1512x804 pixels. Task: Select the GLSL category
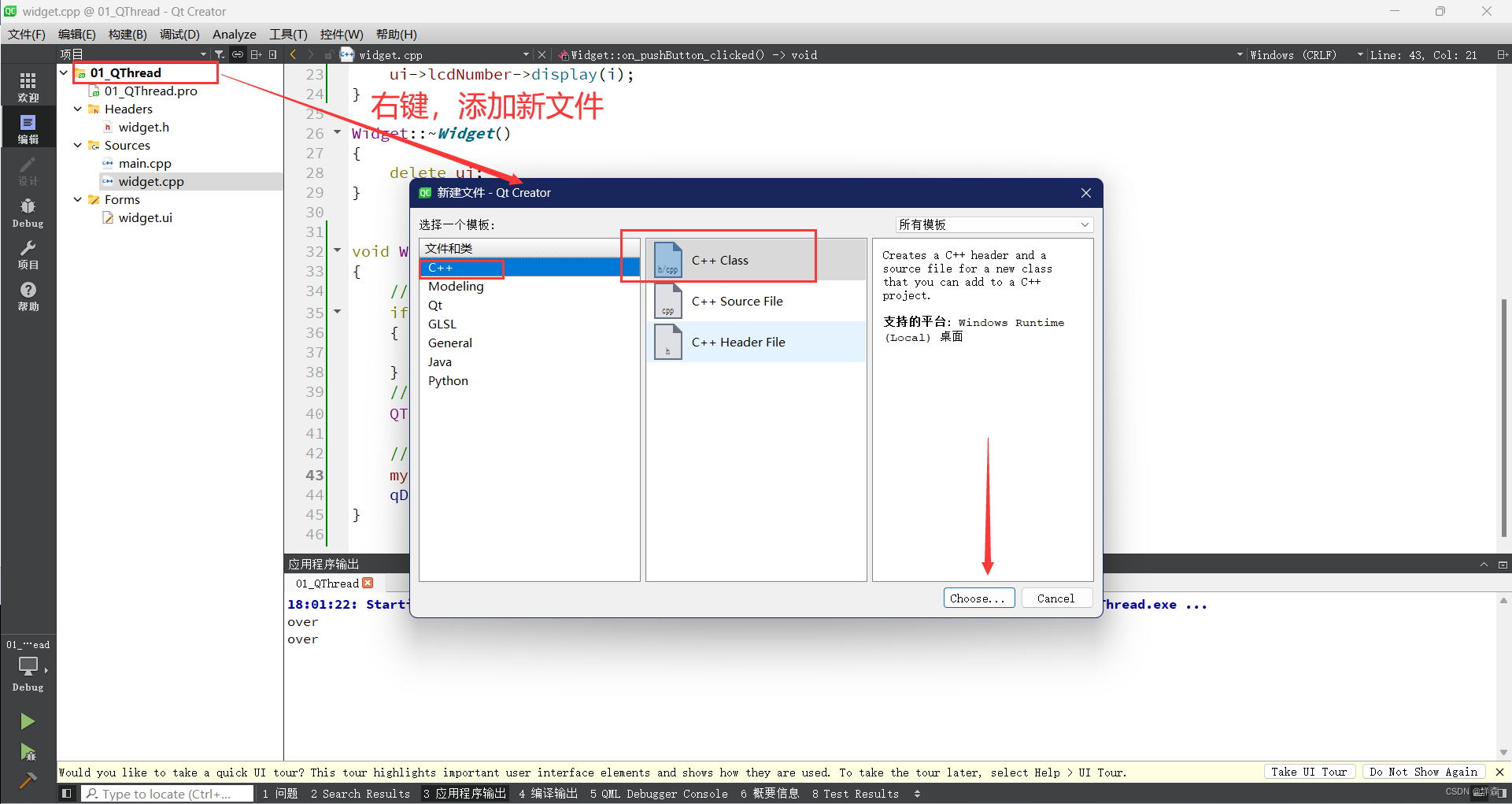tap(530, 324)
